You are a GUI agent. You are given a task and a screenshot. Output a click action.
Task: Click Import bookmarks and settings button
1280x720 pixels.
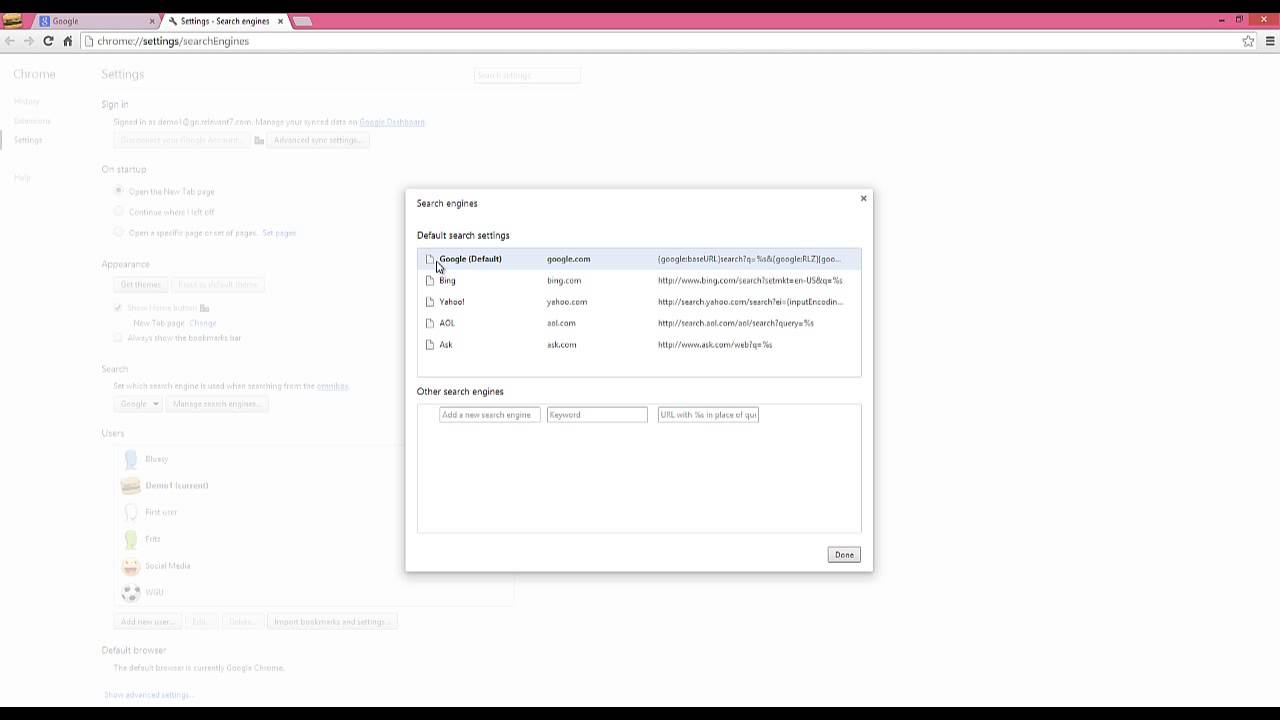click(331, 622)
